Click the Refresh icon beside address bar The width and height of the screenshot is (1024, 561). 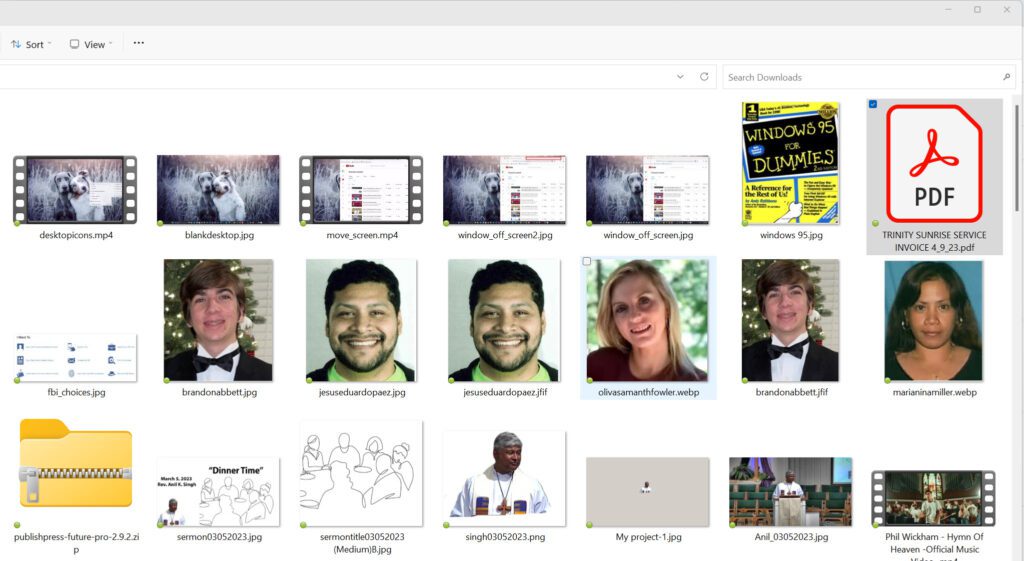point(704,76)
